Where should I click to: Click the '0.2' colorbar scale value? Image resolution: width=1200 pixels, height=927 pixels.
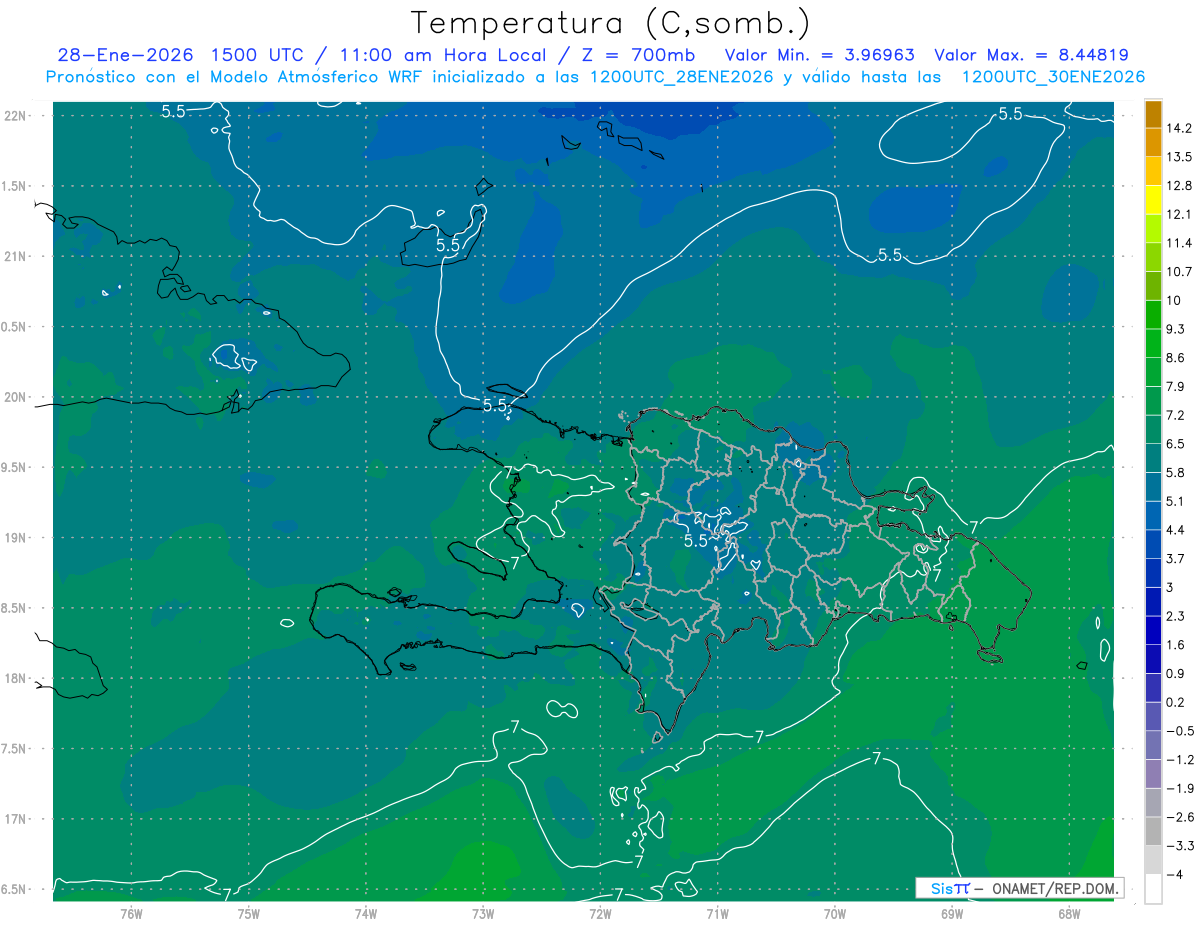(1177, 702)
